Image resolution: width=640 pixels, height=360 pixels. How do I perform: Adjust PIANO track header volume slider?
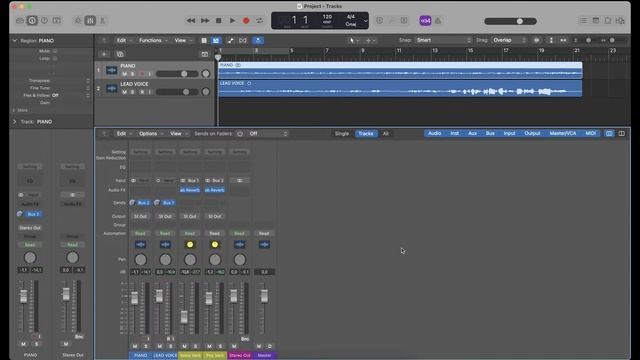click(x=177, y=74)
